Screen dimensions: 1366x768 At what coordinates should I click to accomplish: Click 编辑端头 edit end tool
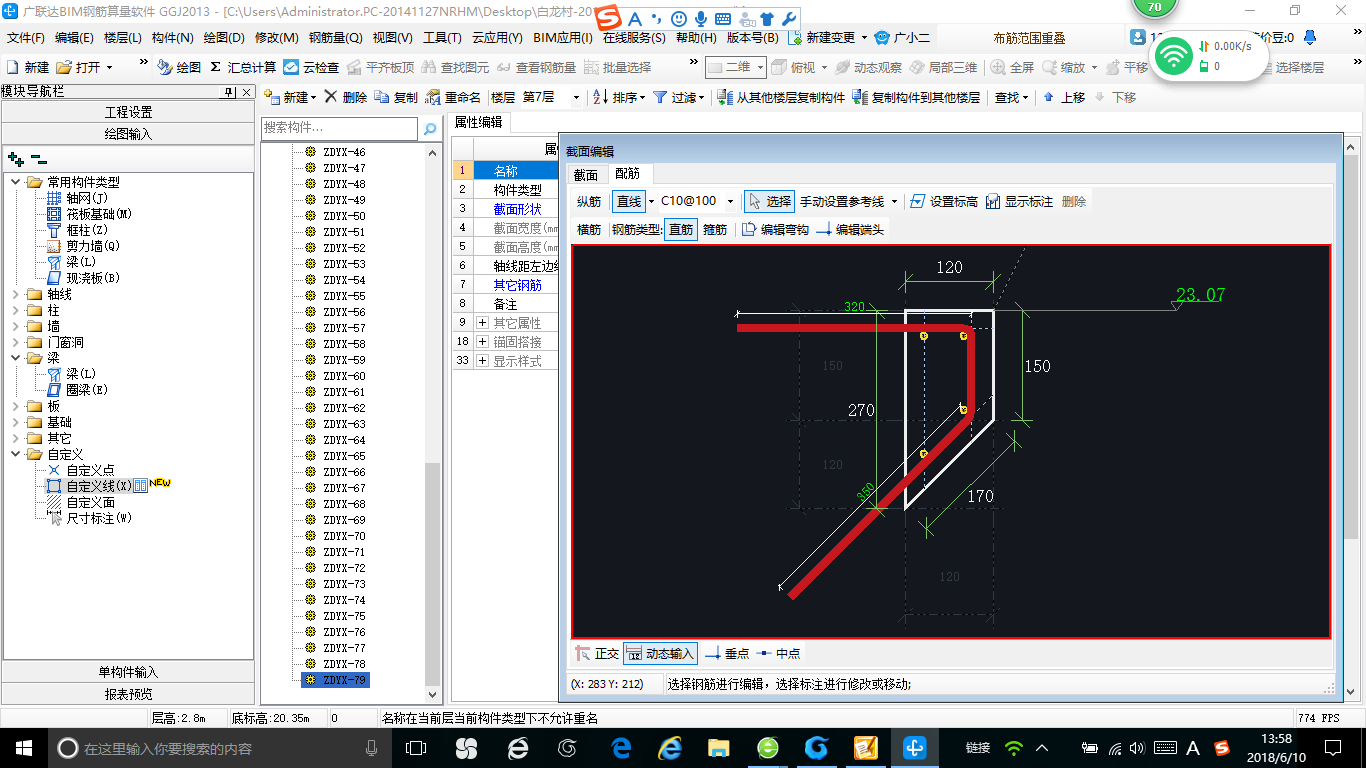[x=850, y=229]
